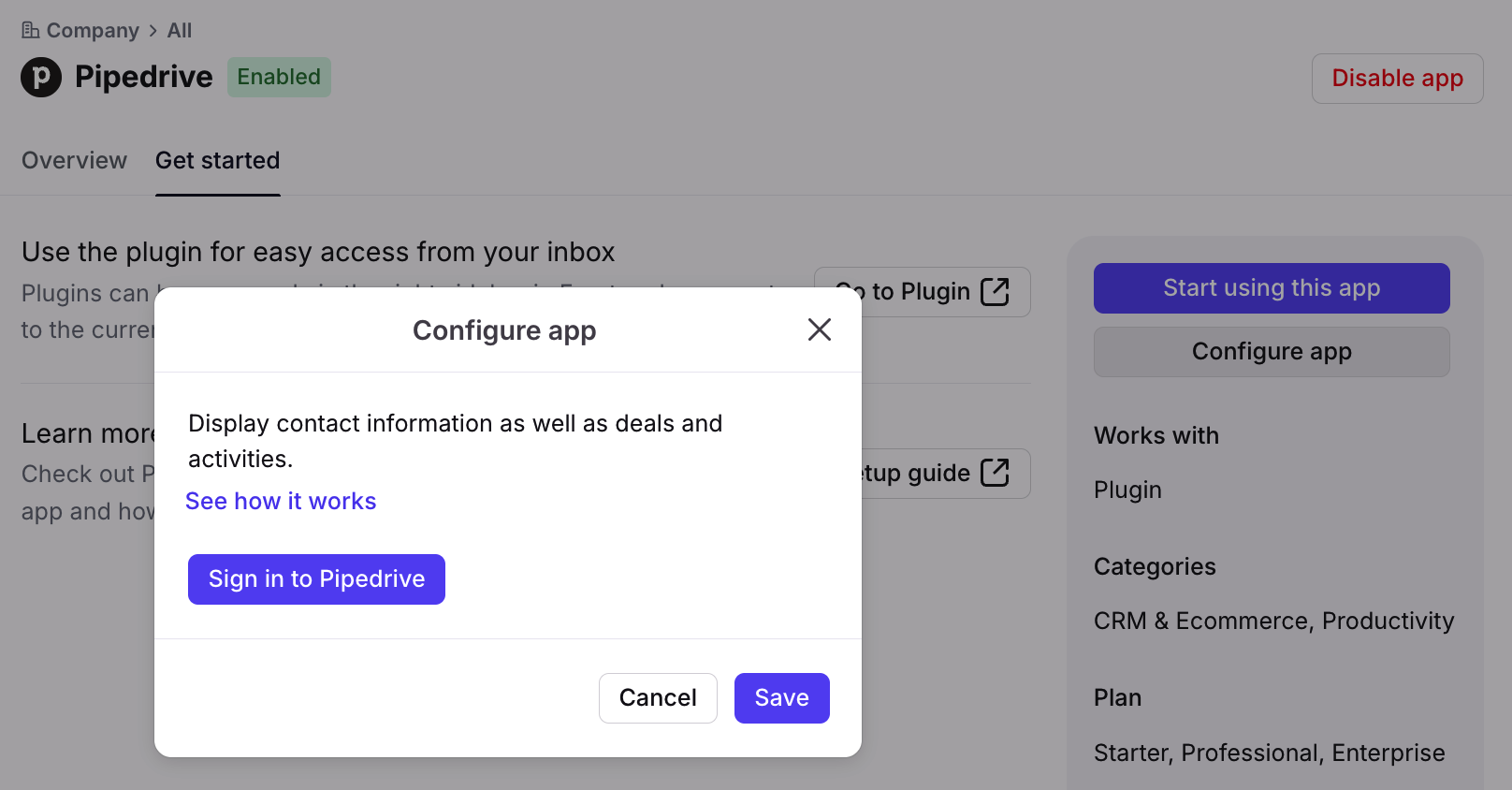Click the All breadcrumb link
The width and height of the screenshot is (1512, 790).
tap(180, 31)
